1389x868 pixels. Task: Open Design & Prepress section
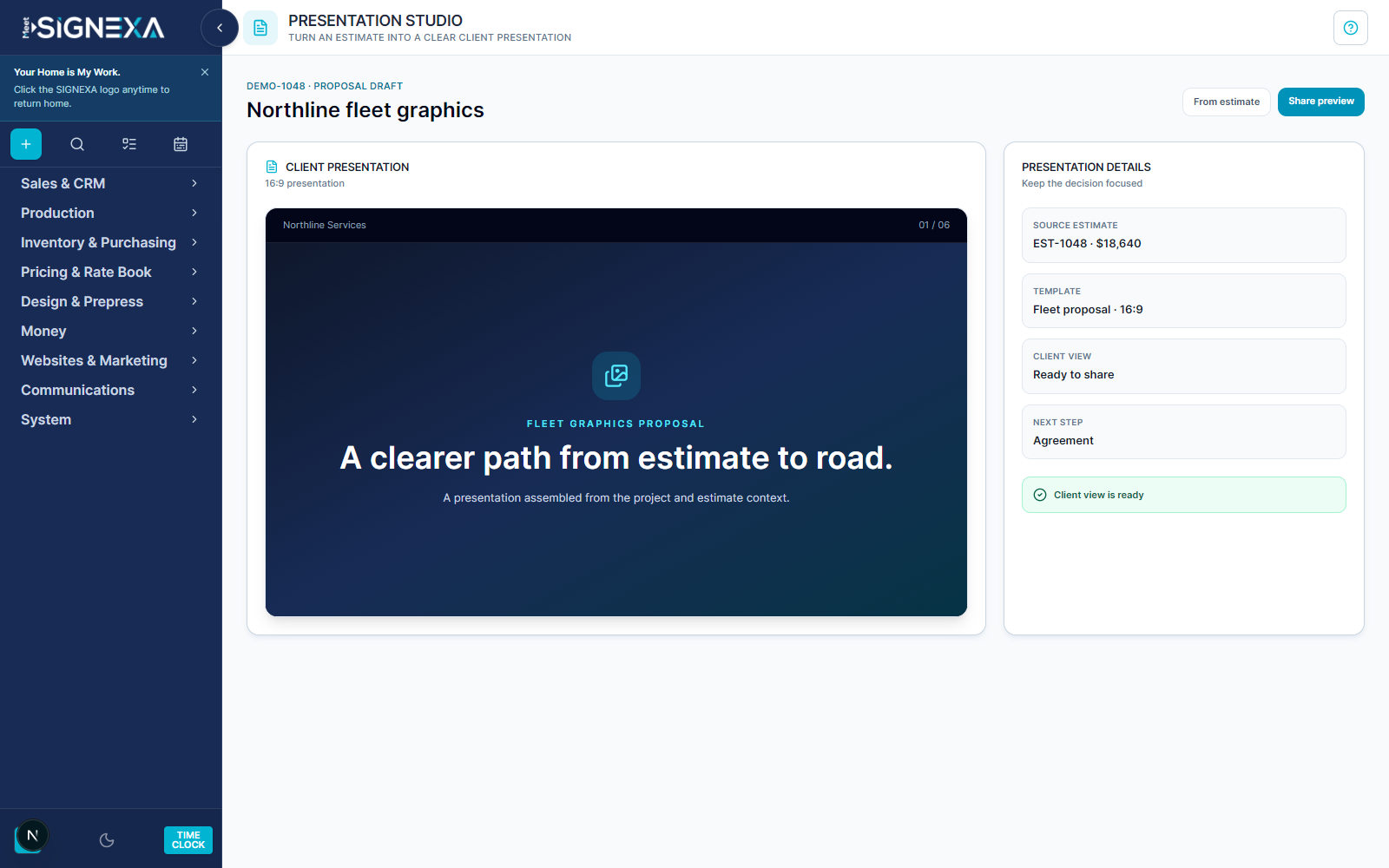pyautogui.click(x=110, y=301)
